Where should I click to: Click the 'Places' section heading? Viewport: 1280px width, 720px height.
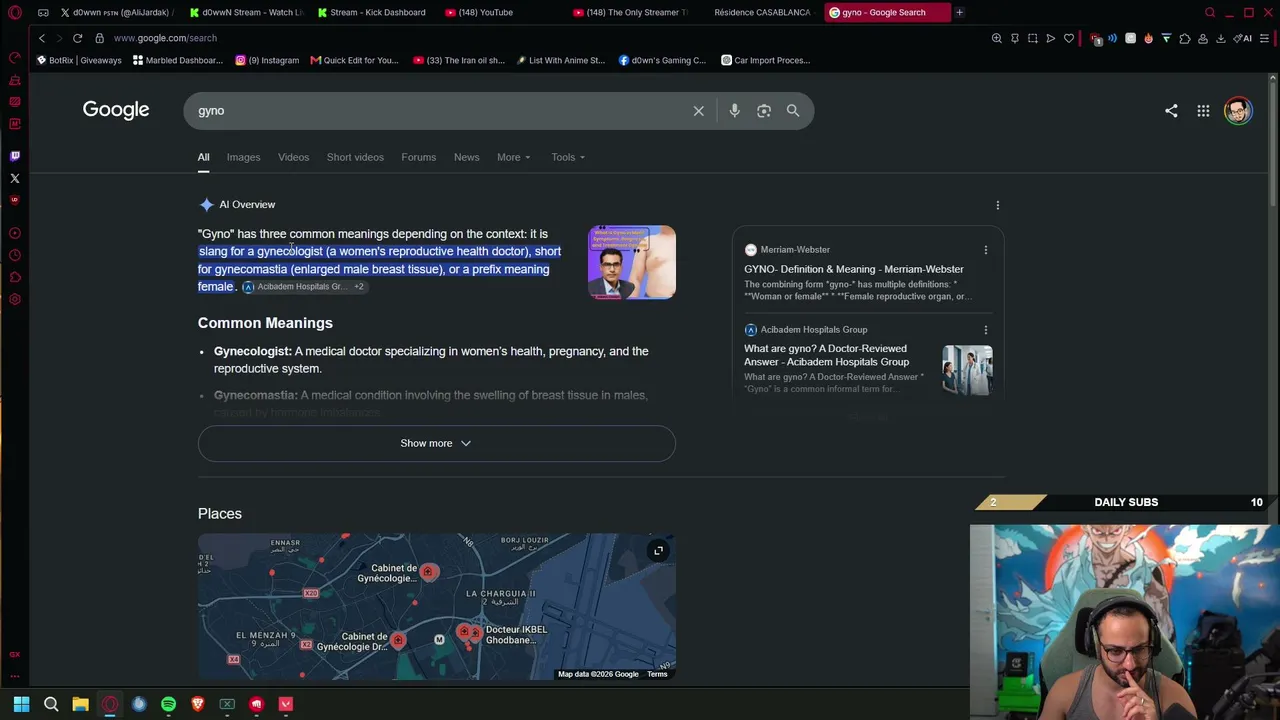tap(220, 514)
